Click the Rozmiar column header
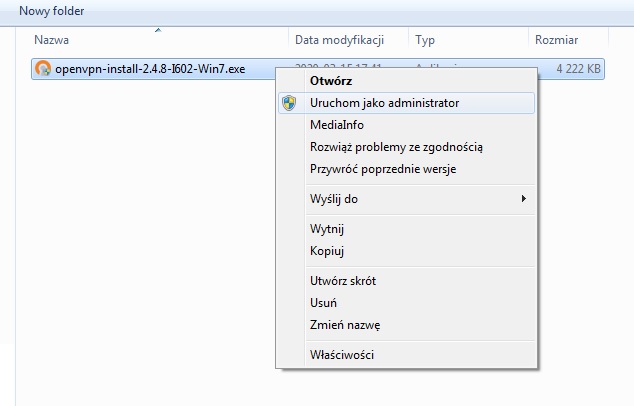 pos(557,40)
